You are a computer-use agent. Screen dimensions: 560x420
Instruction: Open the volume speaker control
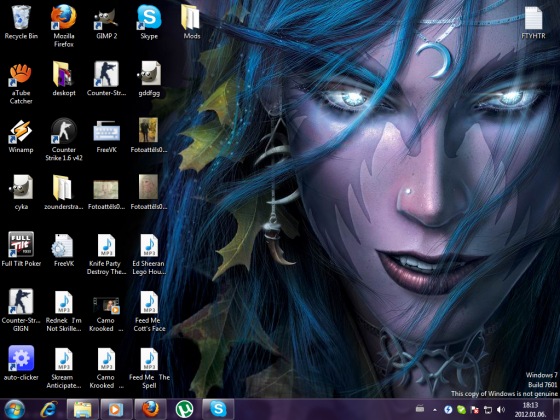pos(501,410)
